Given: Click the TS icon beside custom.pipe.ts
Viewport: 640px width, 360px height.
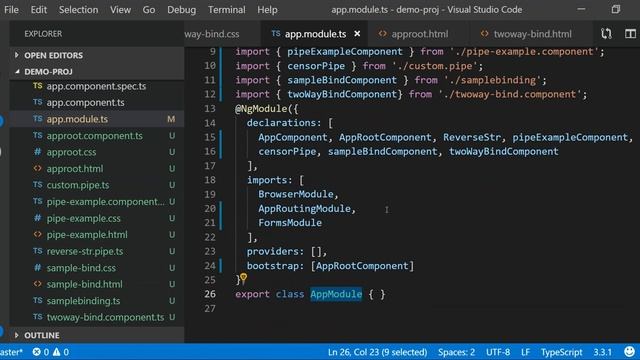Looking at the screenshot, I should coord(38,185).
